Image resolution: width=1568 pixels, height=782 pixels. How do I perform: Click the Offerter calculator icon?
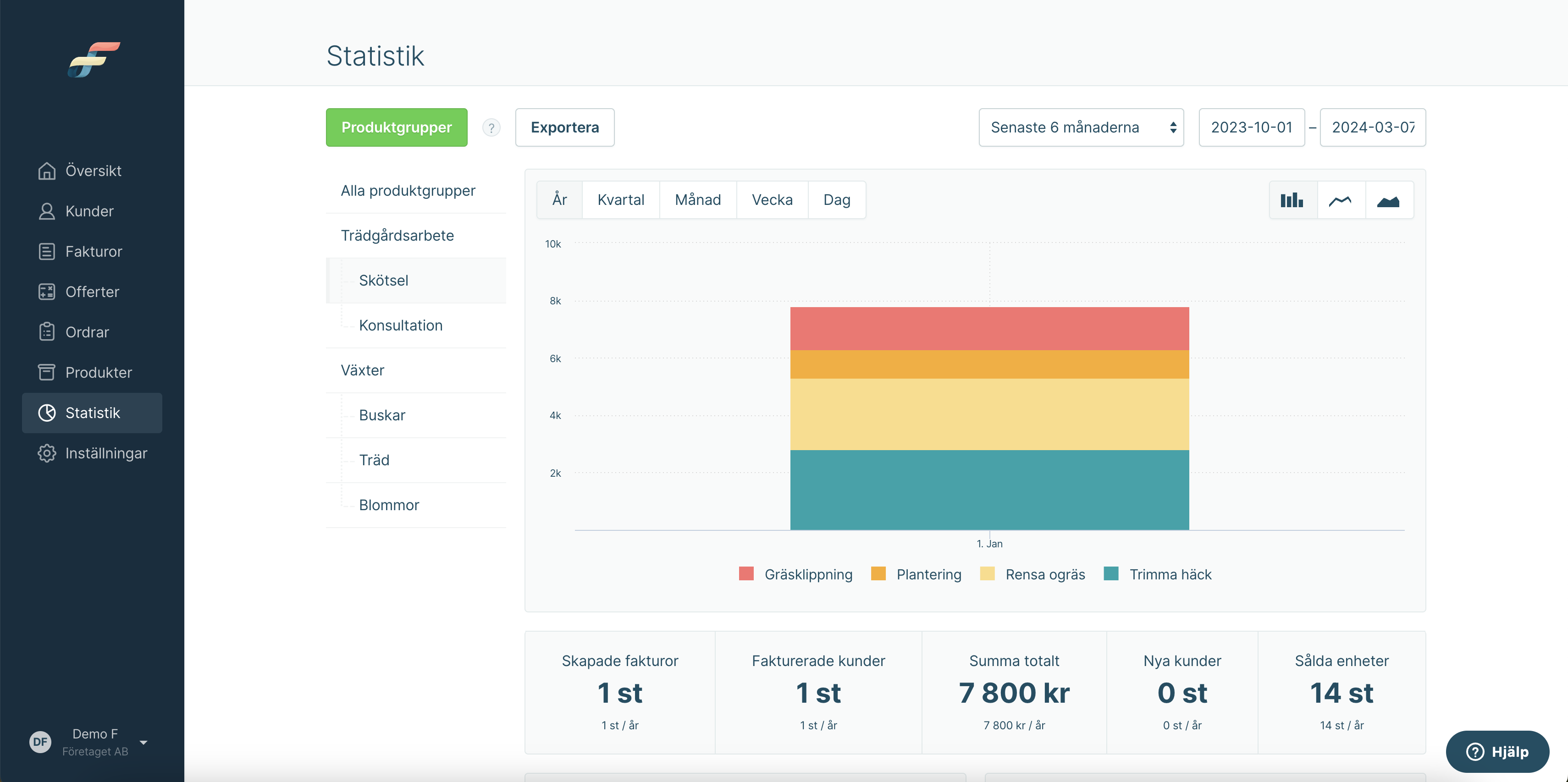click(x=47, y=292)
